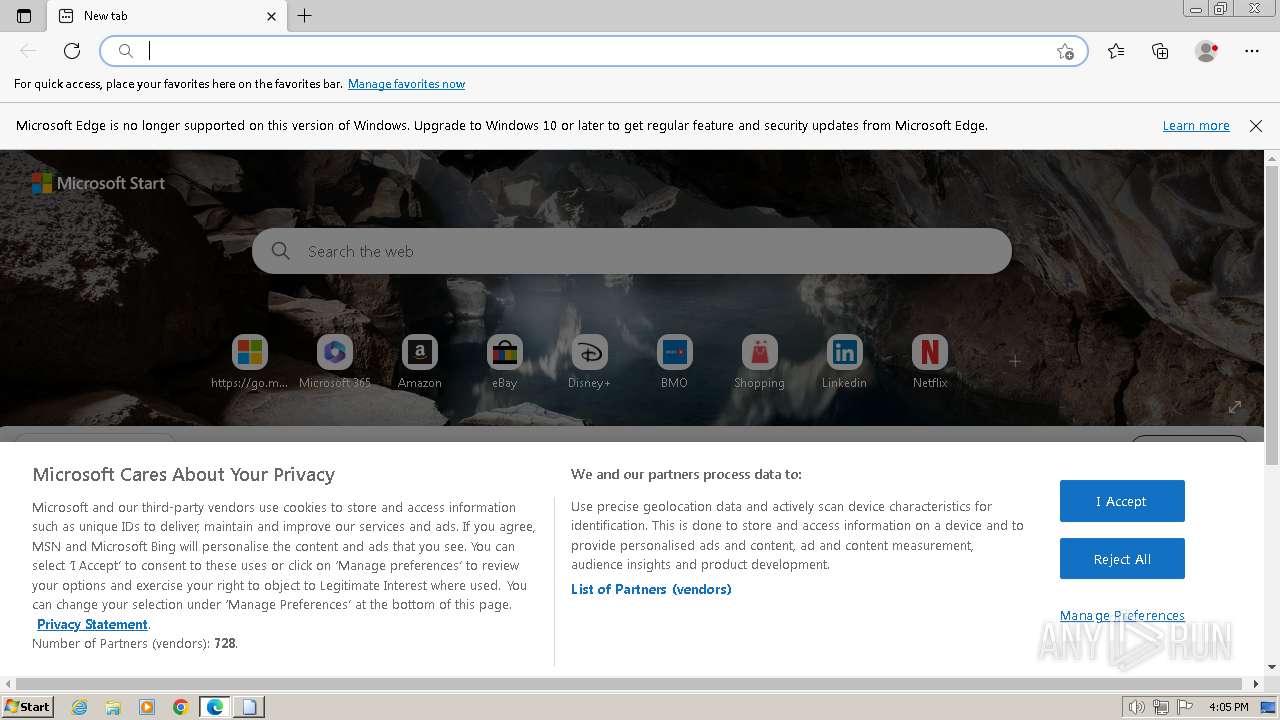This screenshot has width=1280, height=720.
Task: Click Manage favorites now link
Action: (x=406, y=84)
